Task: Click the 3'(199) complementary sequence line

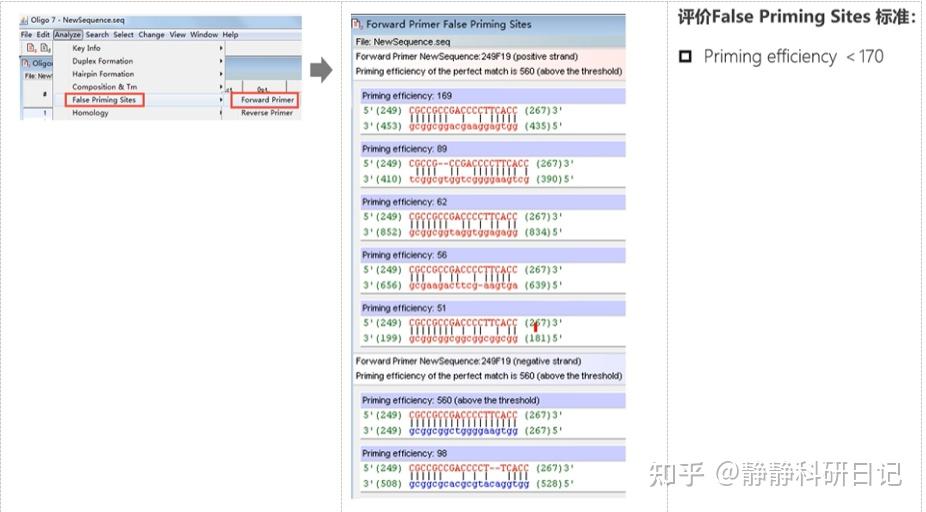Action: (x=462, y=338)
